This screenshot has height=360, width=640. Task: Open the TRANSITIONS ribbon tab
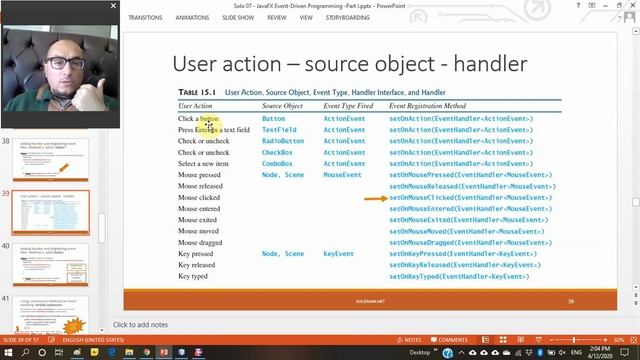[x=145, y=18]
